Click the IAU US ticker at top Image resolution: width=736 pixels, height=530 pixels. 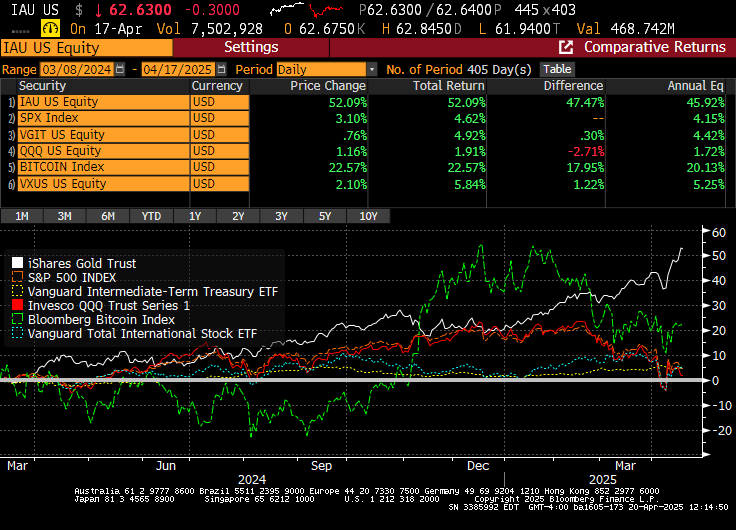[x=35, y=10]
